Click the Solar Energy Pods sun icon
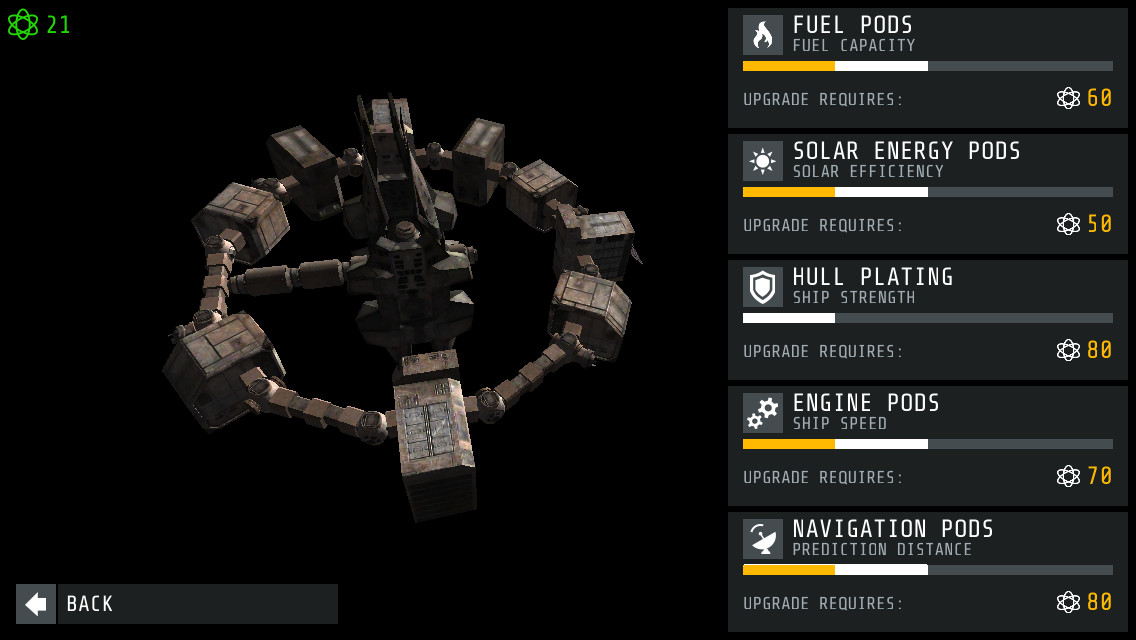Image resolution: width=1136 pixels, height=640 pixels. 762,161
